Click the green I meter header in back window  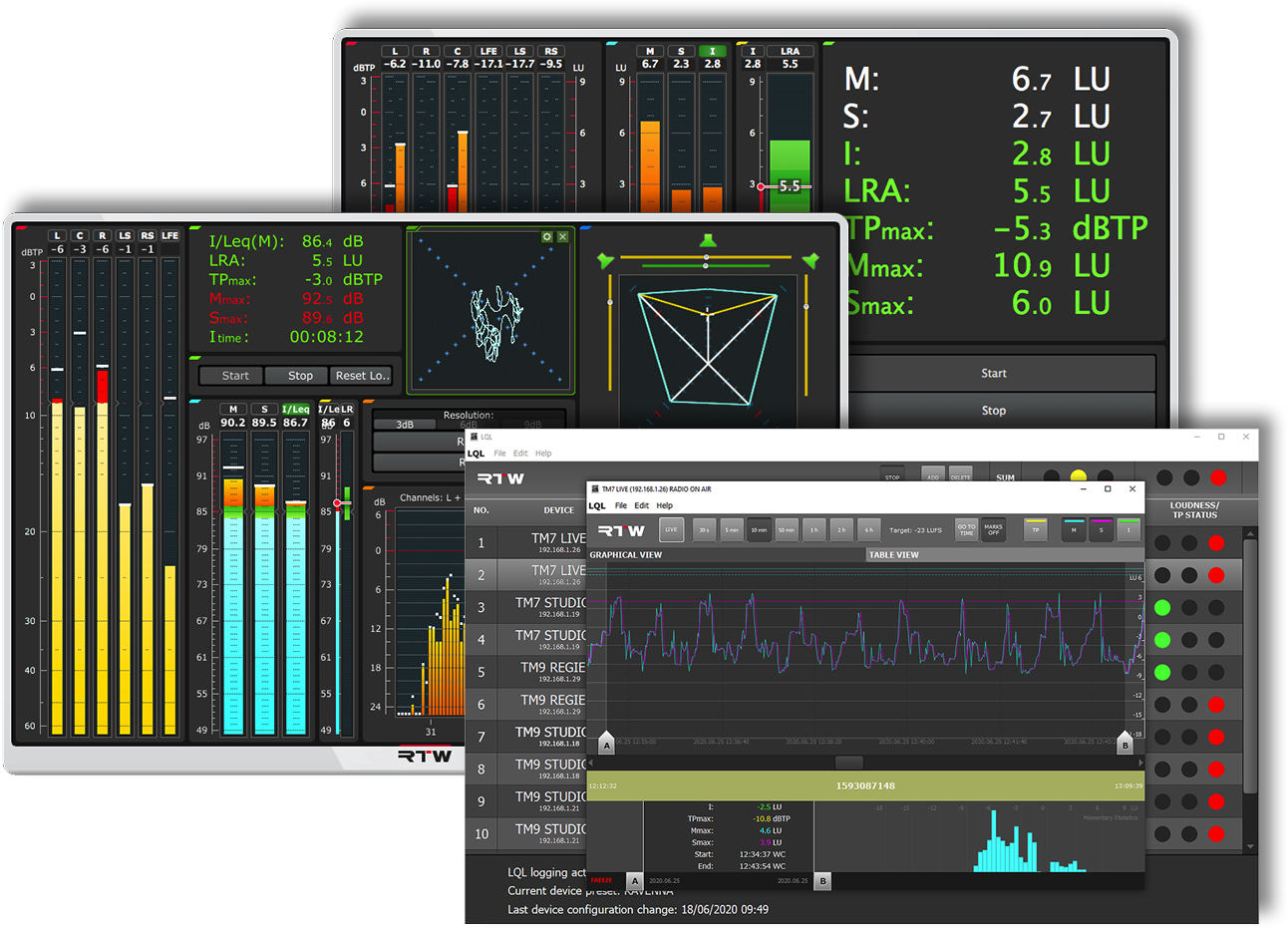coord(712,51)
